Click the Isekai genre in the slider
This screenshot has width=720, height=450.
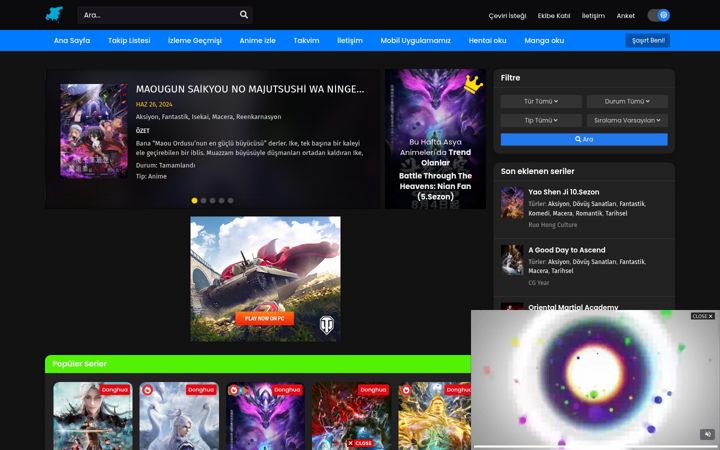199,117
